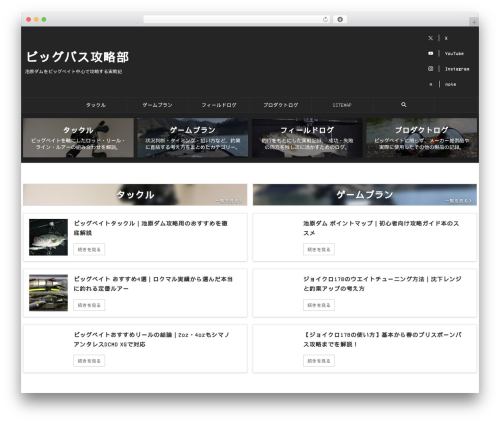Open the X (Twitter) icon in header

tap(430, 38)
